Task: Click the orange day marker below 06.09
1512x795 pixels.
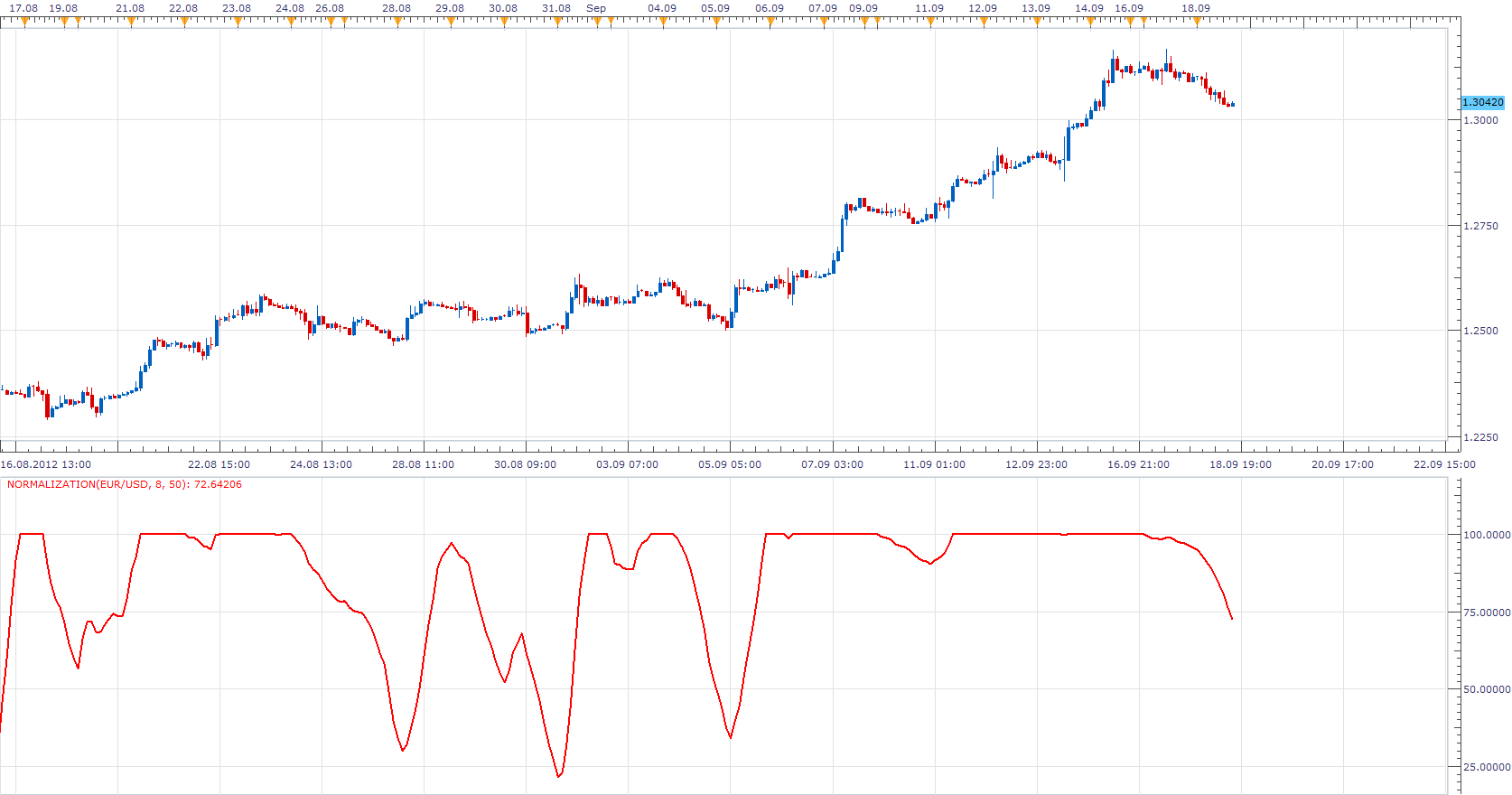Action: pyautogui.click(x=770, y=22)
